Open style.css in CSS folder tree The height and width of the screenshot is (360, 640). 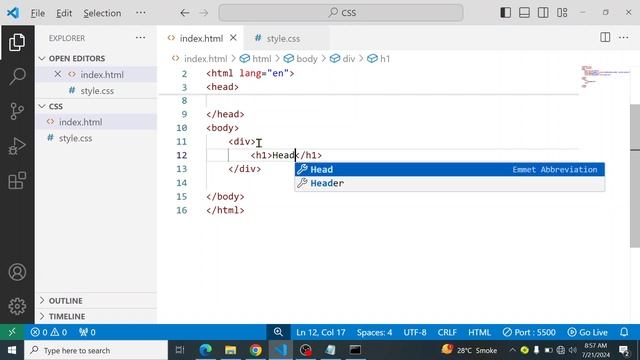click(x=96, y=138)
